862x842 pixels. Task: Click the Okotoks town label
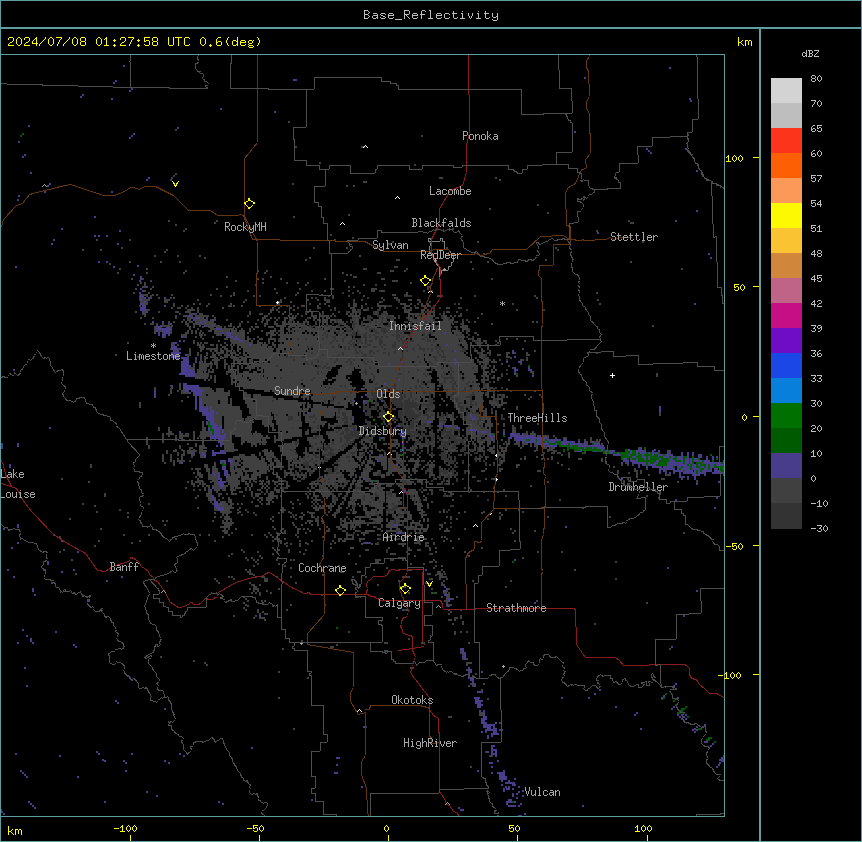tap(412, 700)
